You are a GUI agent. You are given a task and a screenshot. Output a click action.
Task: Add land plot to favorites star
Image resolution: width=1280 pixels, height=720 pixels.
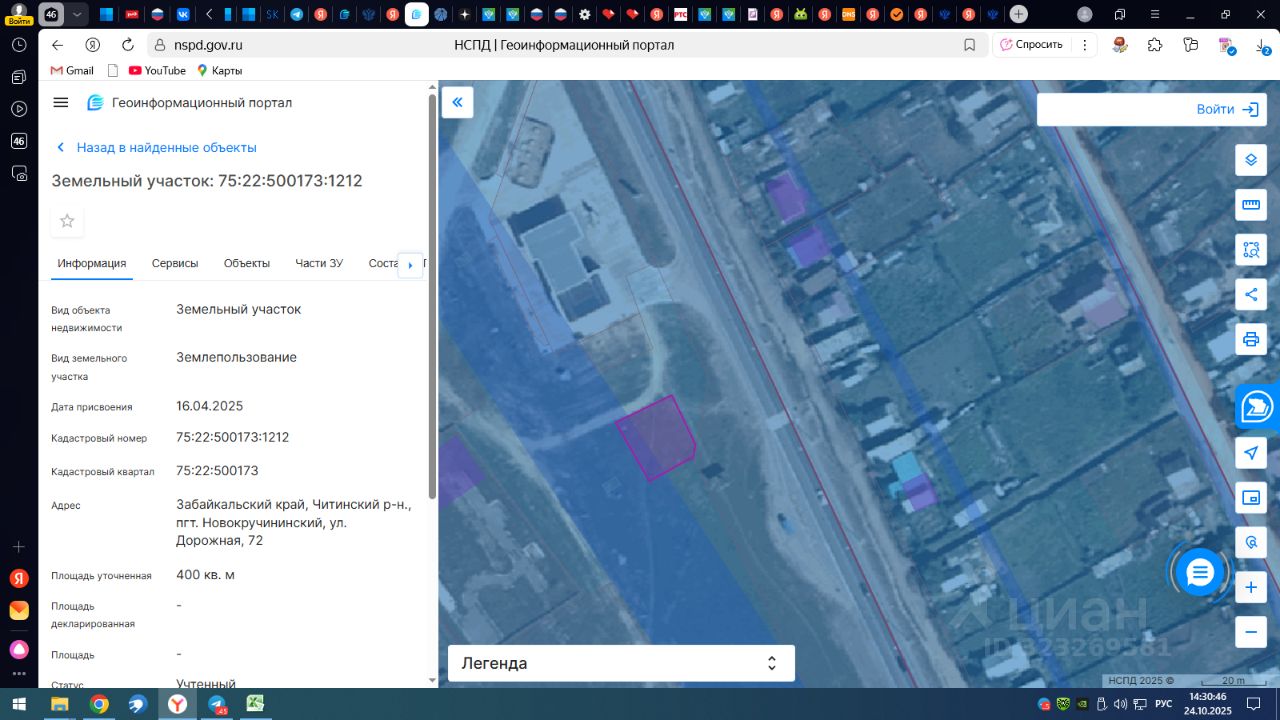(67, 221)
